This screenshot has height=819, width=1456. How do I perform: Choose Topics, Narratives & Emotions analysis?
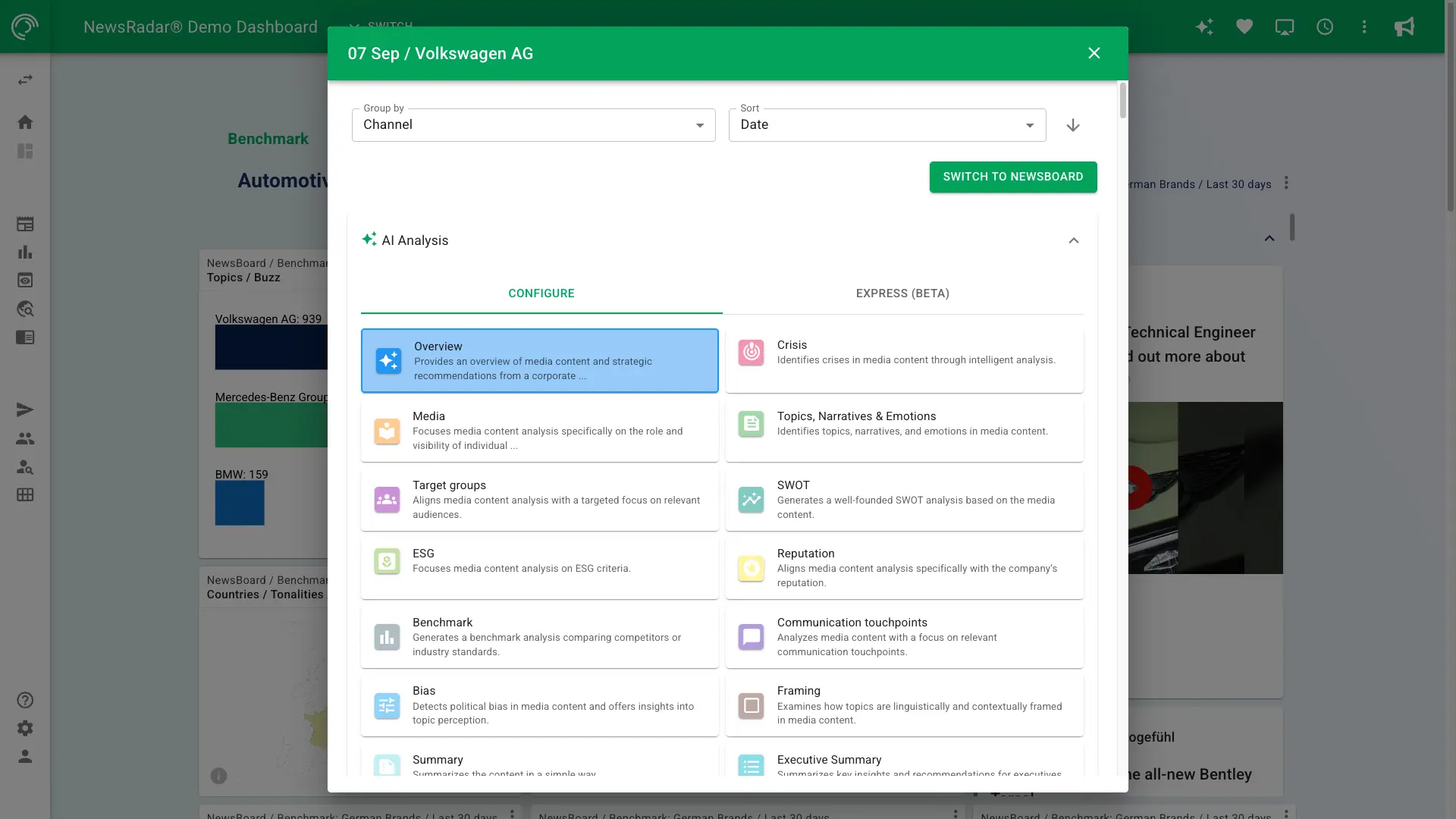[x=905, y=430]
